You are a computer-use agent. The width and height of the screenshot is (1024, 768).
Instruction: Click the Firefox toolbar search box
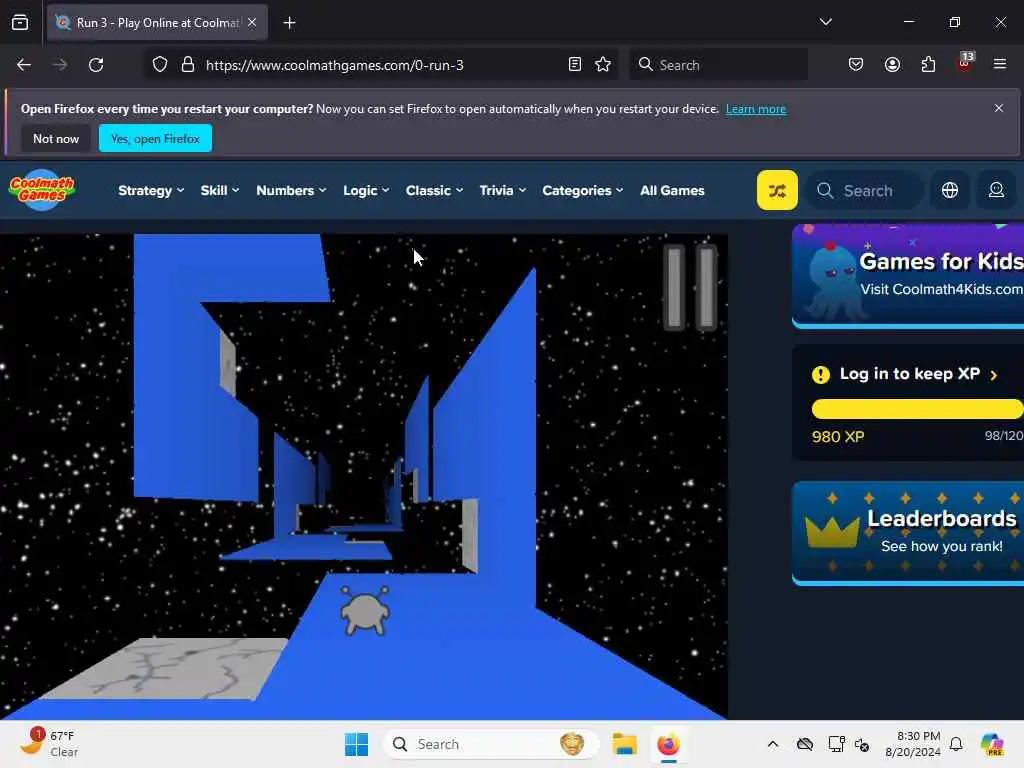point(718,65)
